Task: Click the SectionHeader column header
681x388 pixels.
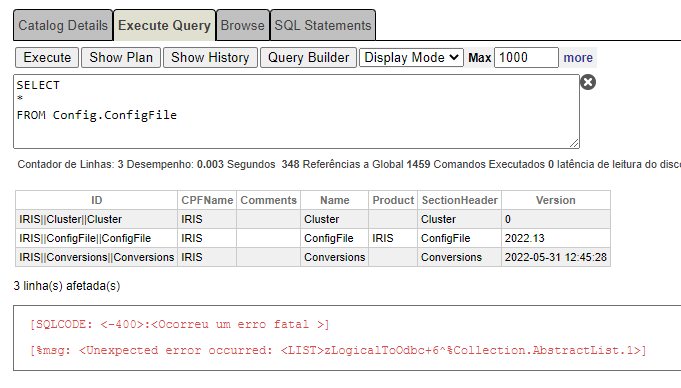Action: click(x=460, y=200)
